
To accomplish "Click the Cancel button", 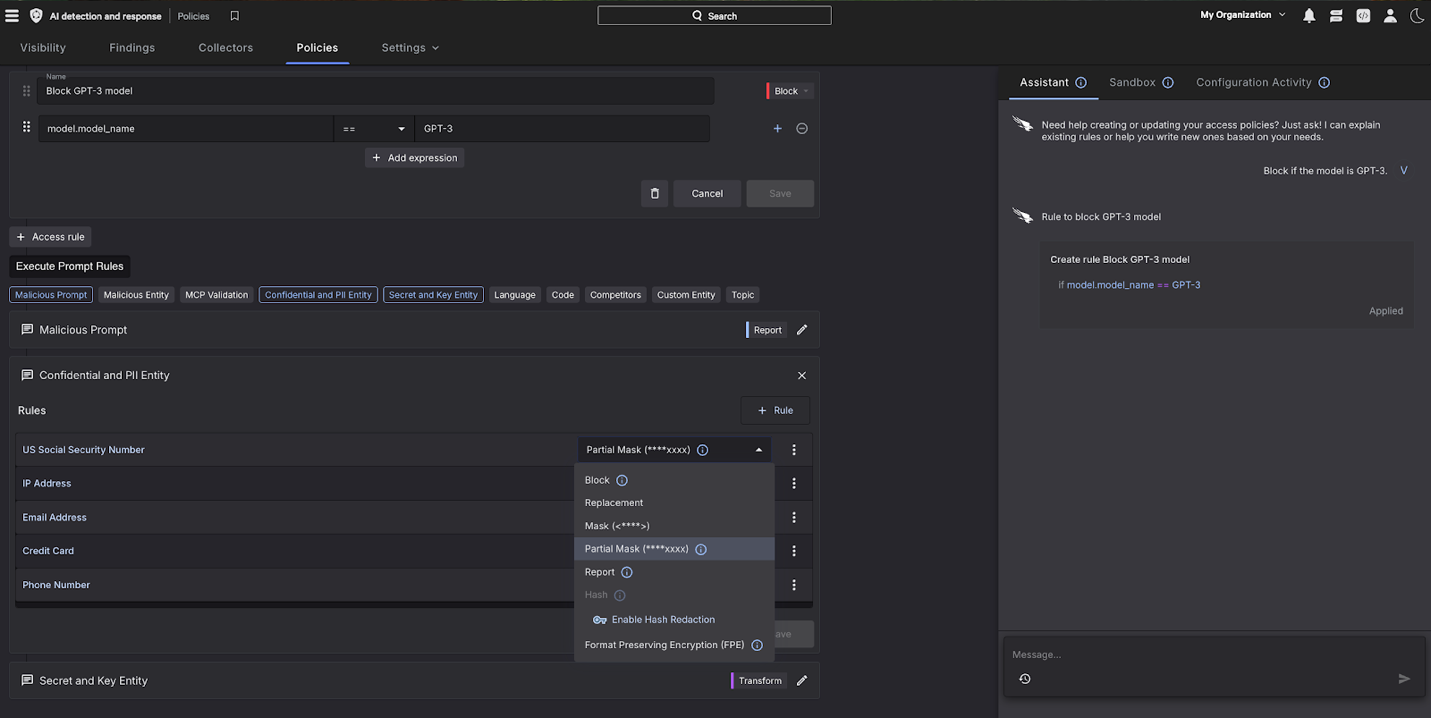I will coord(707,194).
